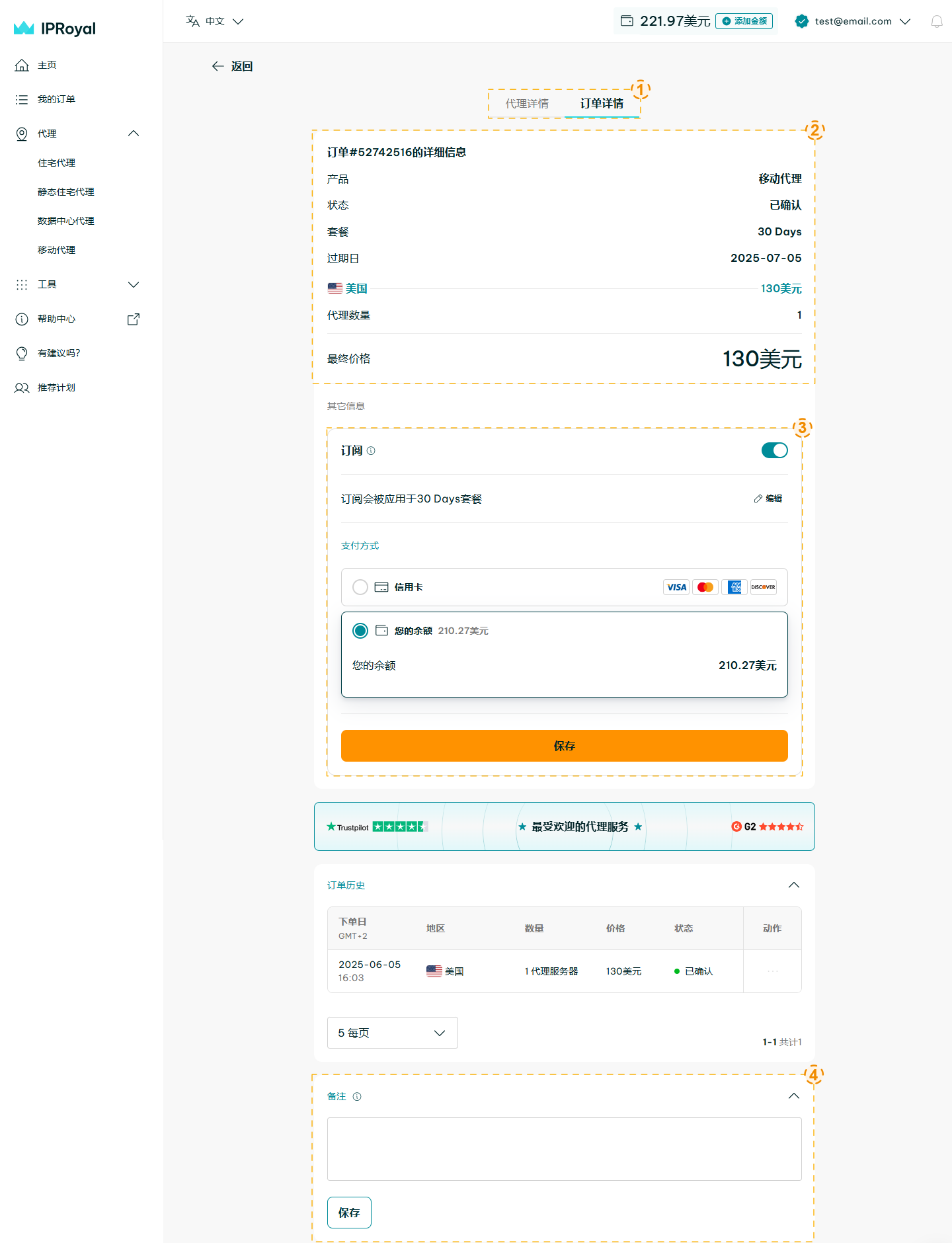This screenshot has width=952, height=1243.
Task: Turn off the 订阅 subscription toggle
Action: [774, 451]
